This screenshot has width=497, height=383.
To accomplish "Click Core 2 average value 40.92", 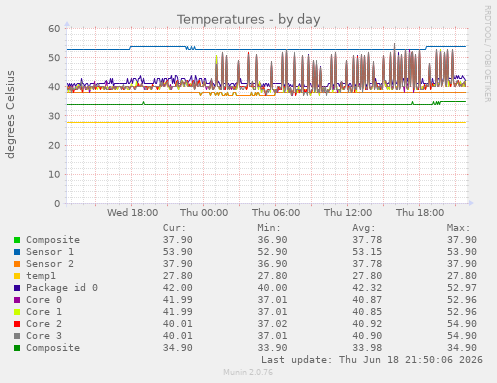I will [367, 324].
